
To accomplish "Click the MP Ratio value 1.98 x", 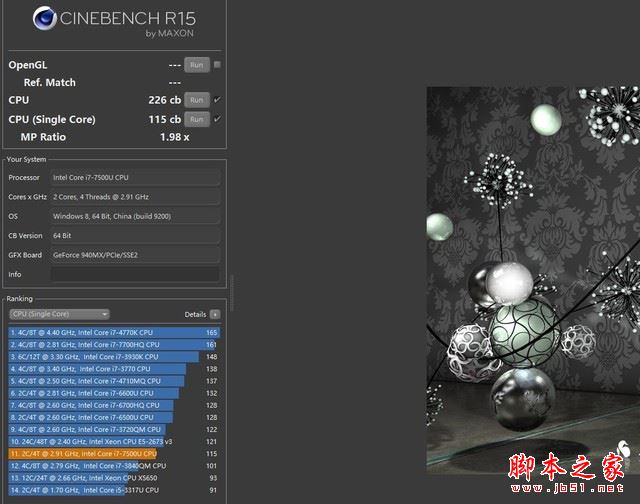I will tap(174, 137).
